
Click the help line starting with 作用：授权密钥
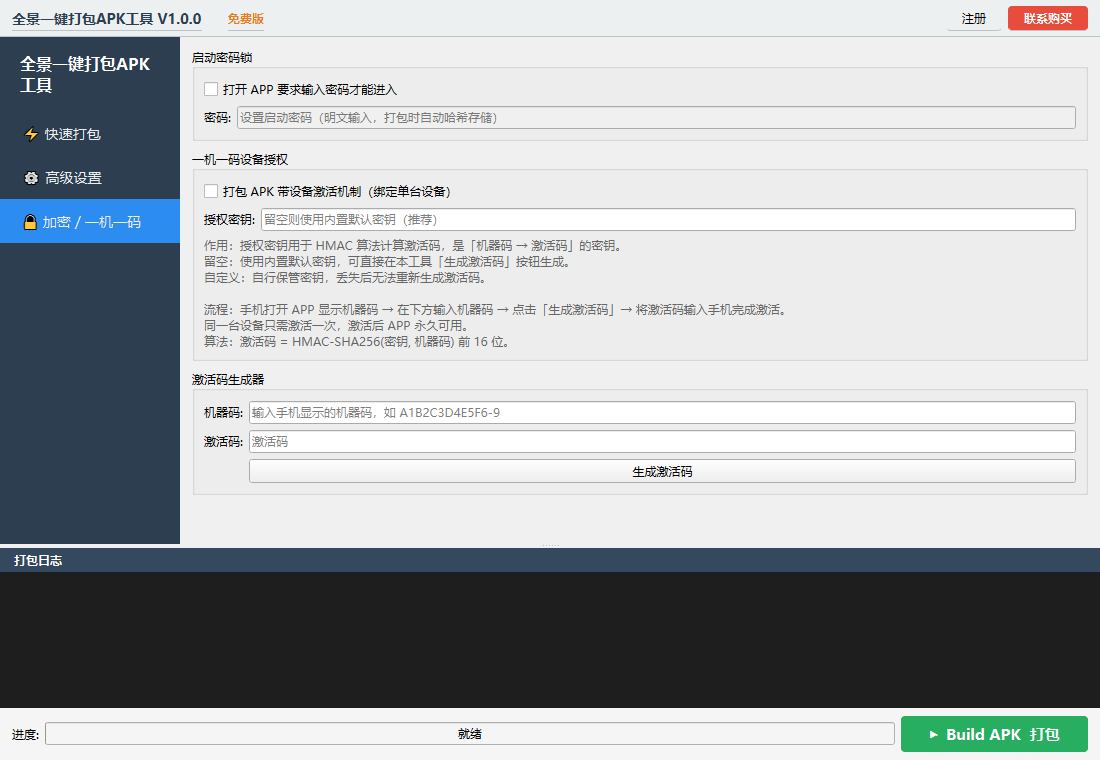(x=412, y=246)
